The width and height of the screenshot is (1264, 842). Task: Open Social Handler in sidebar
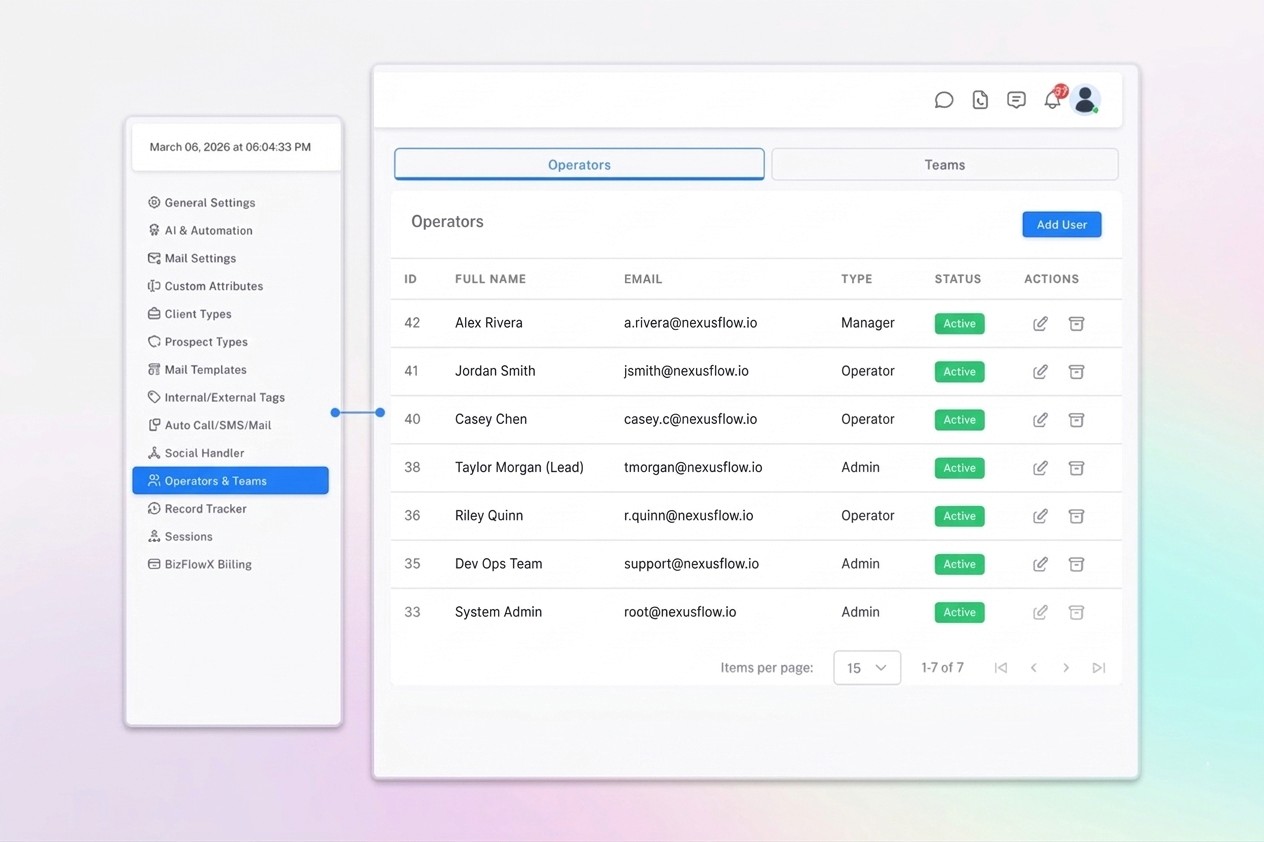tap(196, 453)
